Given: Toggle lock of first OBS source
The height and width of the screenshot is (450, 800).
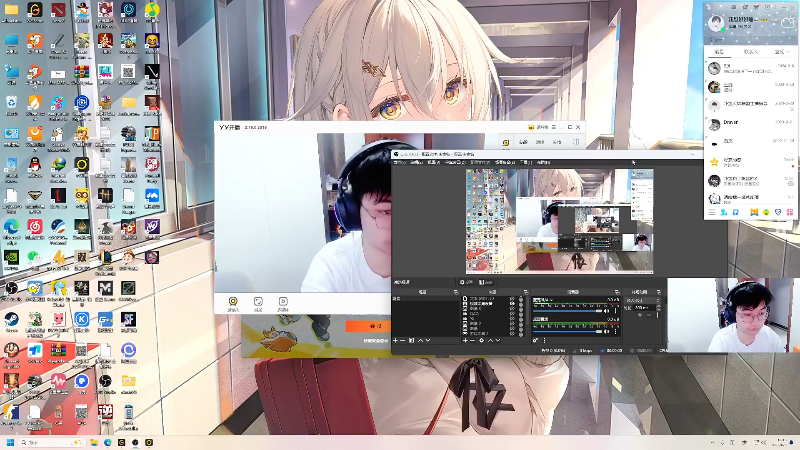Looking at the screenshot, I should [521, 298].
